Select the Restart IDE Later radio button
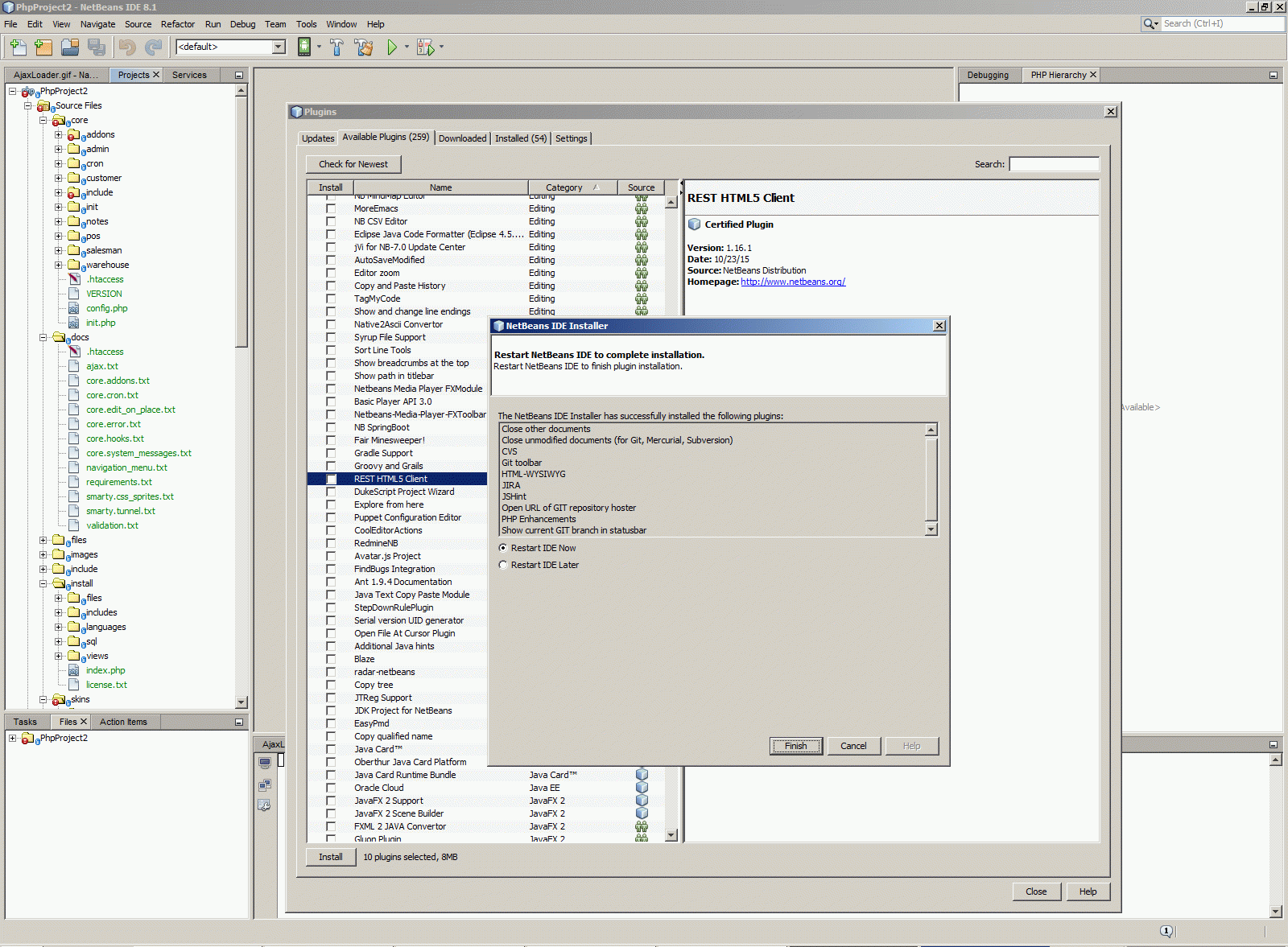The image size is (1288, 947). pyautogui.click(x=503, y=565)
